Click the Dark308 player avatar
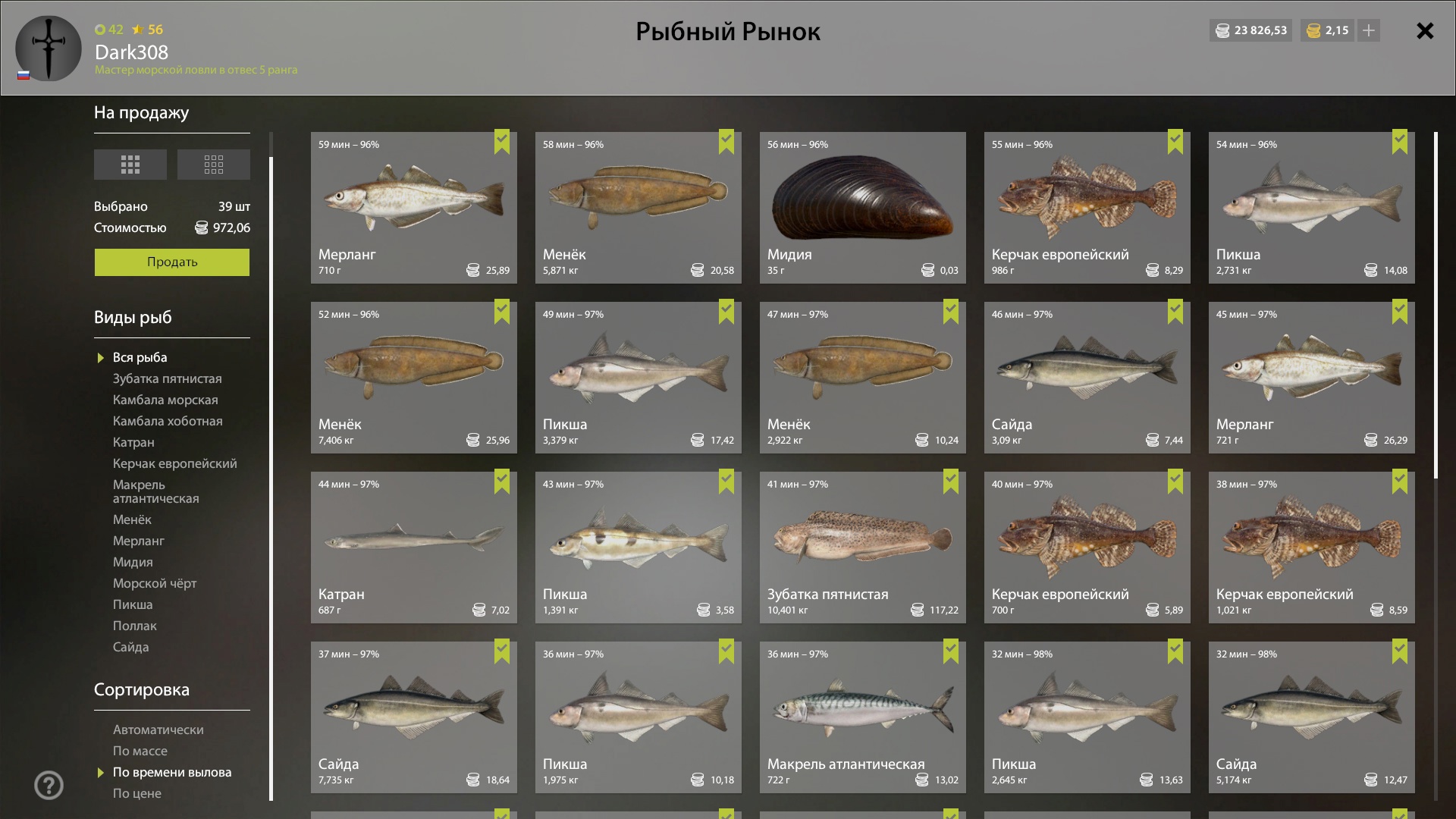This screenshot has width=1456, height=819. pos(49,48)
